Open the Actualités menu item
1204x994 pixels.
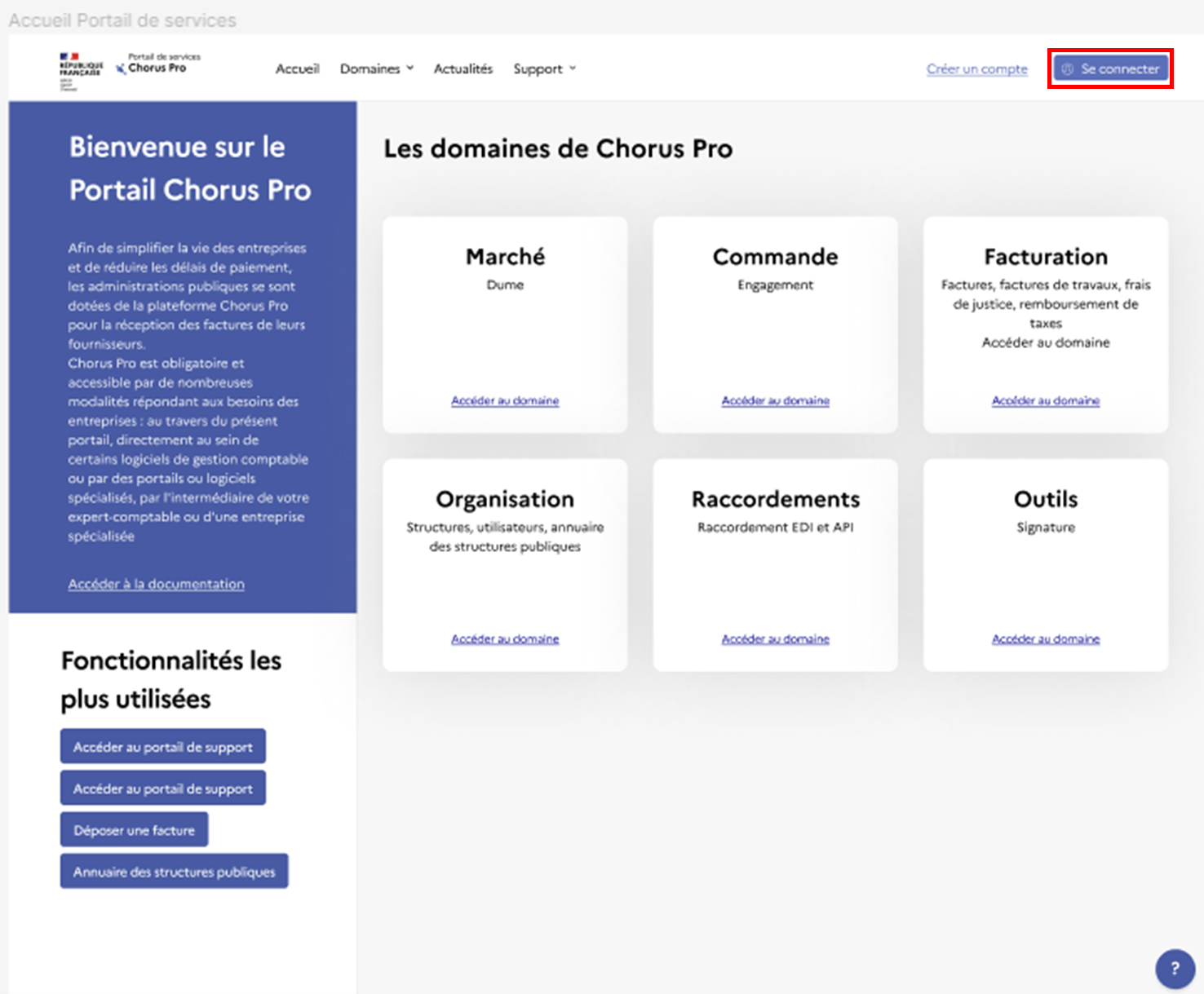pyautogui.click(x=463, y=68)
